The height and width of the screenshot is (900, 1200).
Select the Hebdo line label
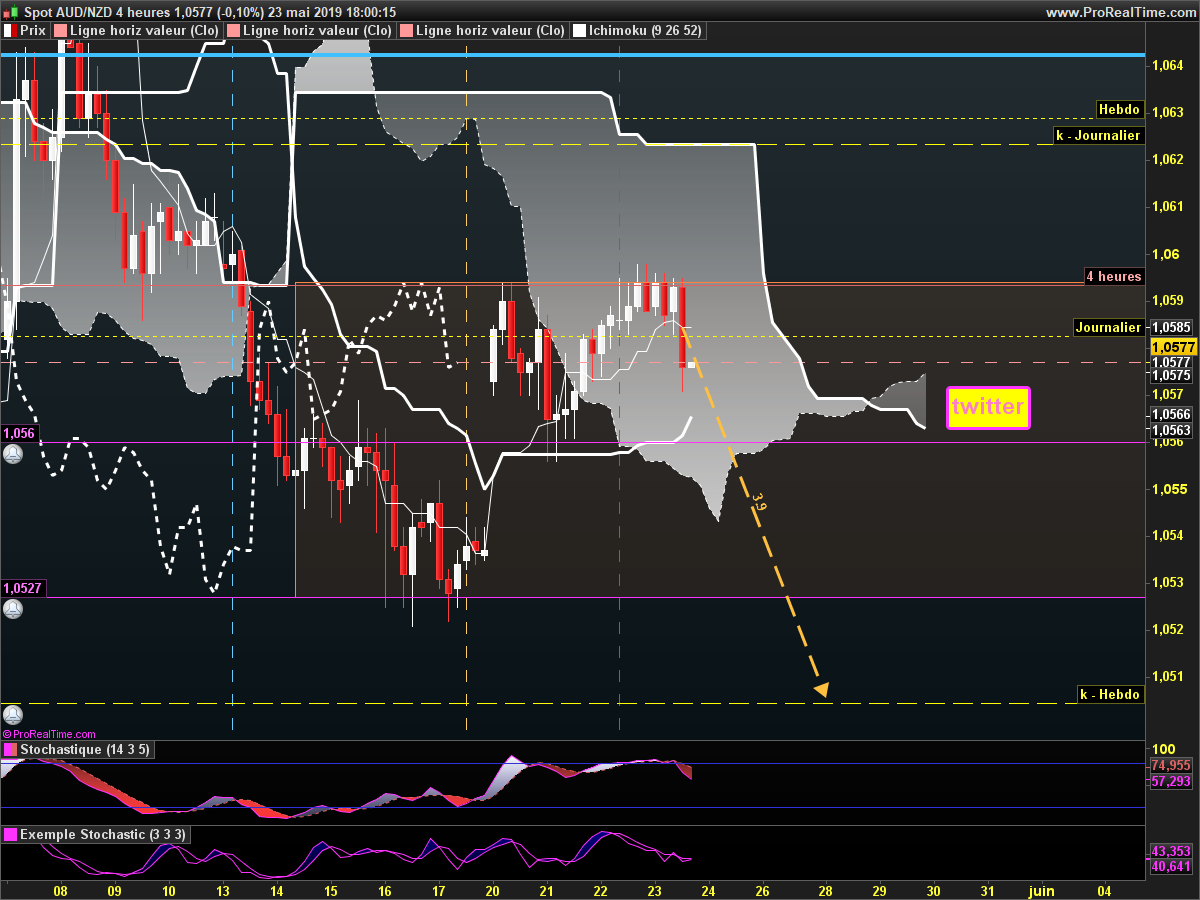point(1118,110)
